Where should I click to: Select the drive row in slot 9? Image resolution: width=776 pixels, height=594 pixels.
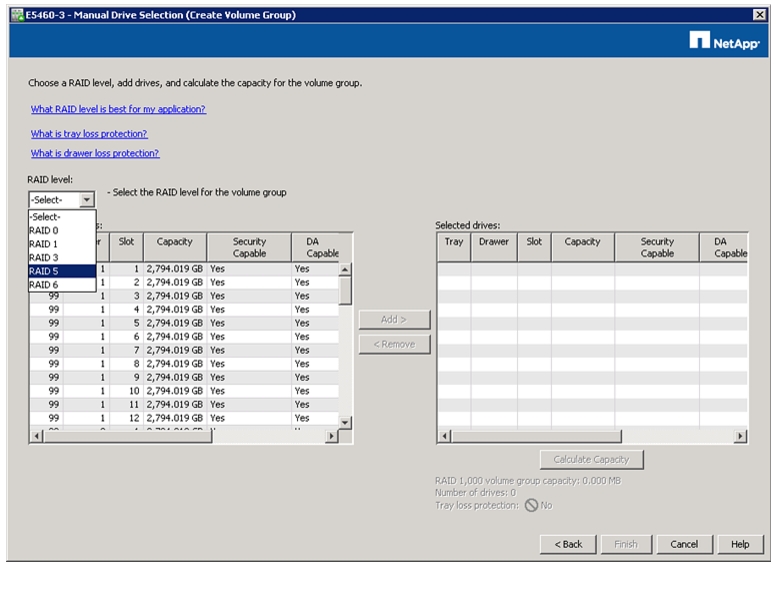pos(184,378)
